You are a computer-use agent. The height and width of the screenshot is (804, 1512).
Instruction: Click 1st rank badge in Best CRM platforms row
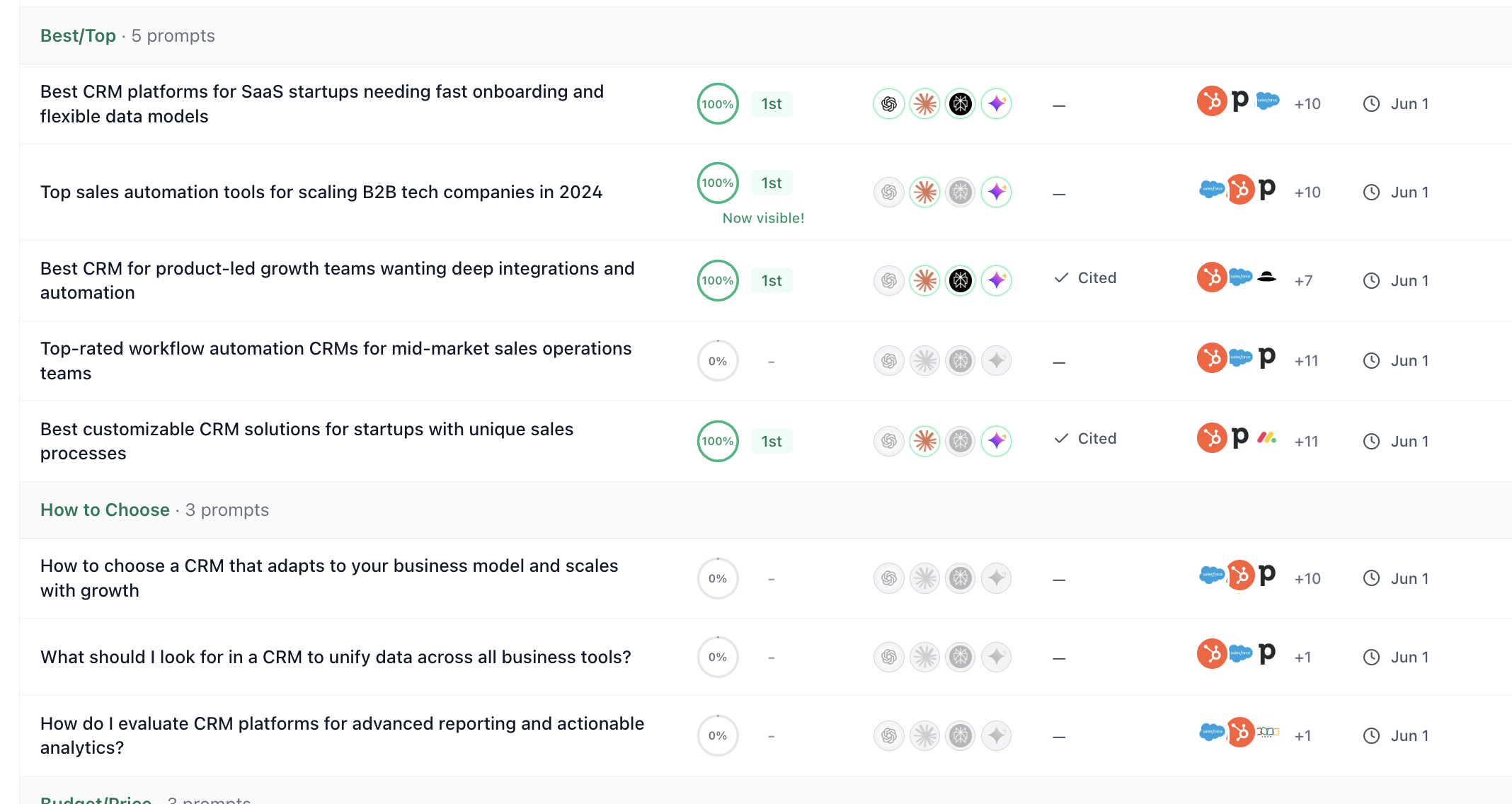click(772, 104)
